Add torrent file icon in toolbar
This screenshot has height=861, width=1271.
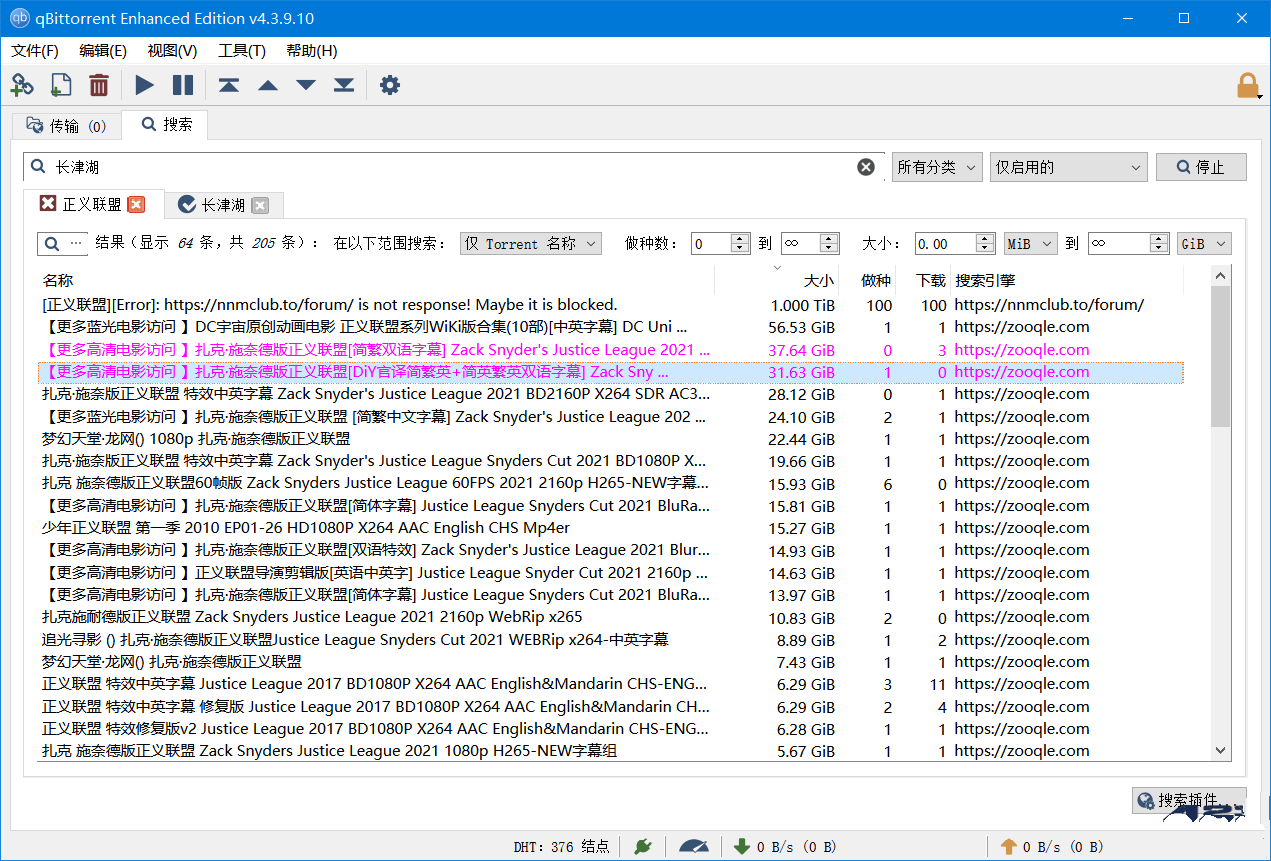pos(60,86)
